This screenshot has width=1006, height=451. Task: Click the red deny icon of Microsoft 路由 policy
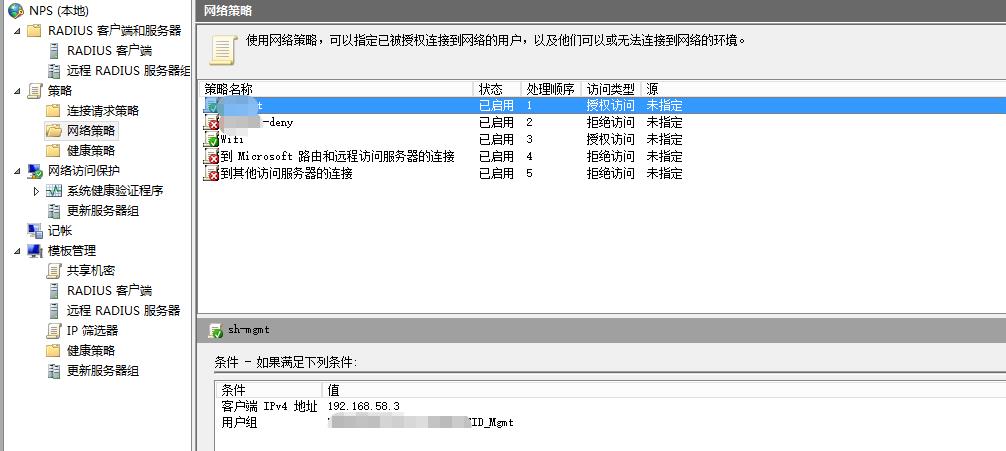(x=212, y=157)
